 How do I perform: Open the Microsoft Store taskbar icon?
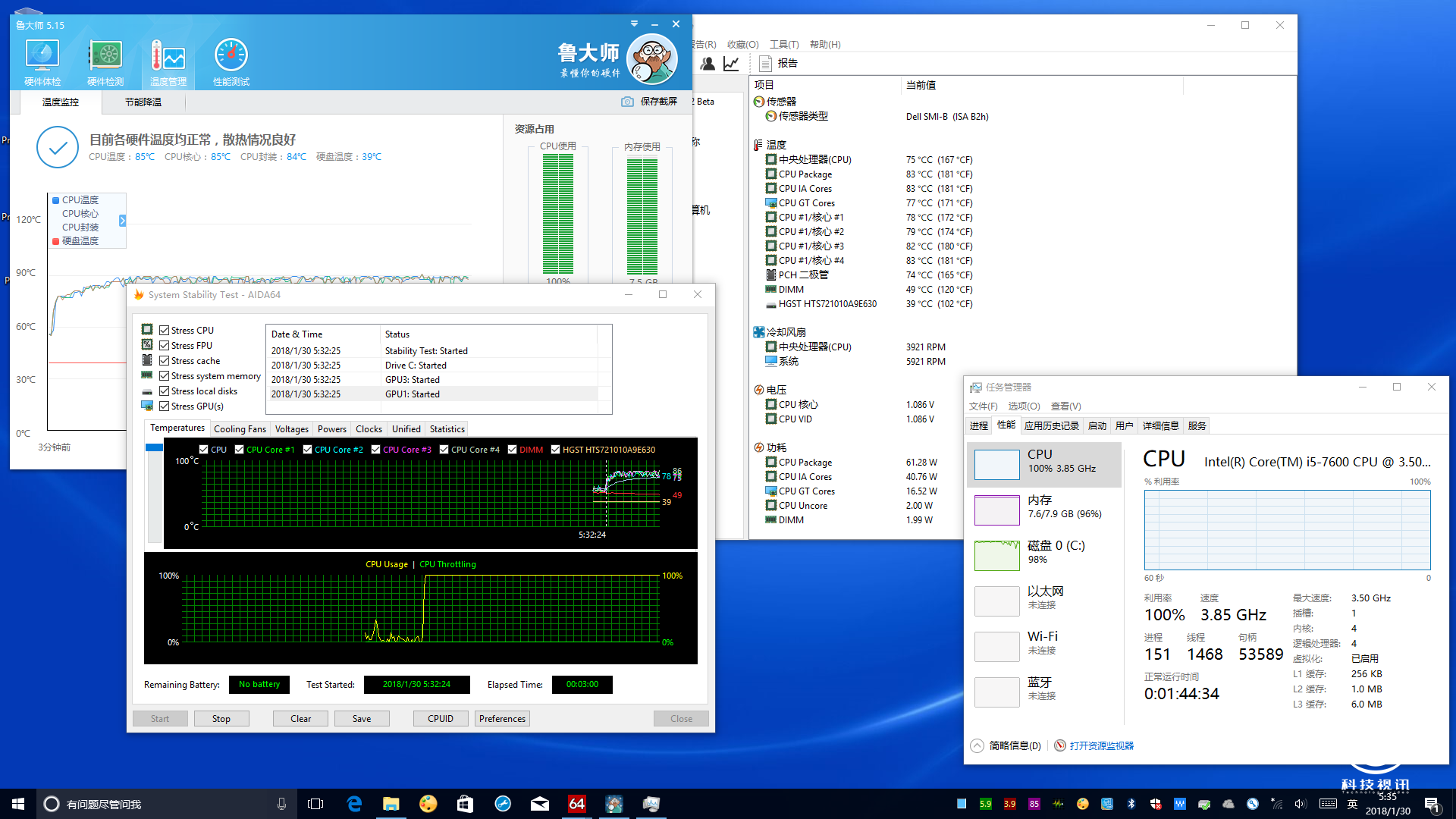[x=465, y=804]
